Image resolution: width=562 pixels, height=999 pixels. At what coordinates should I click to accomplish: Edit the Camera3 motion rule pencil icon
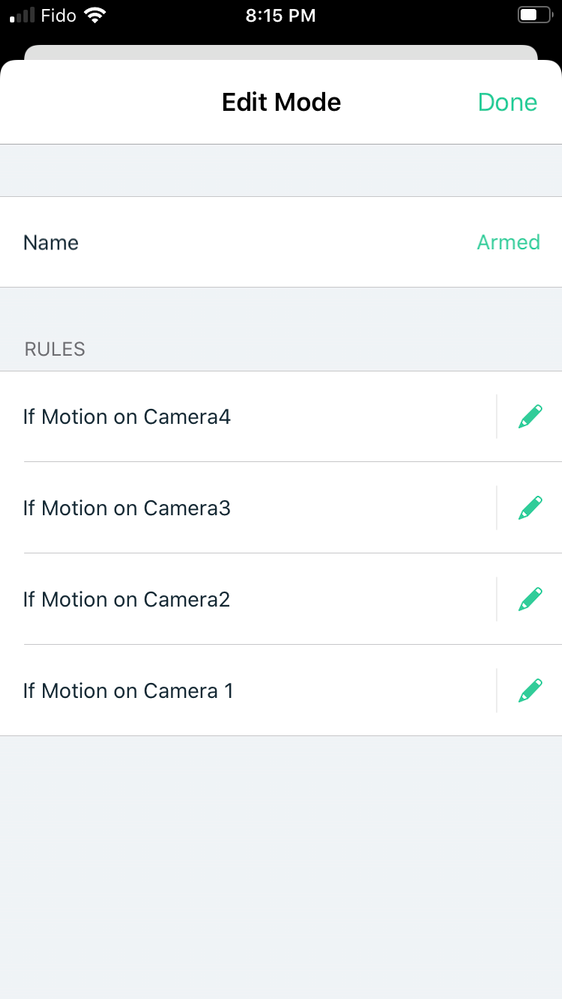[530, 508]
